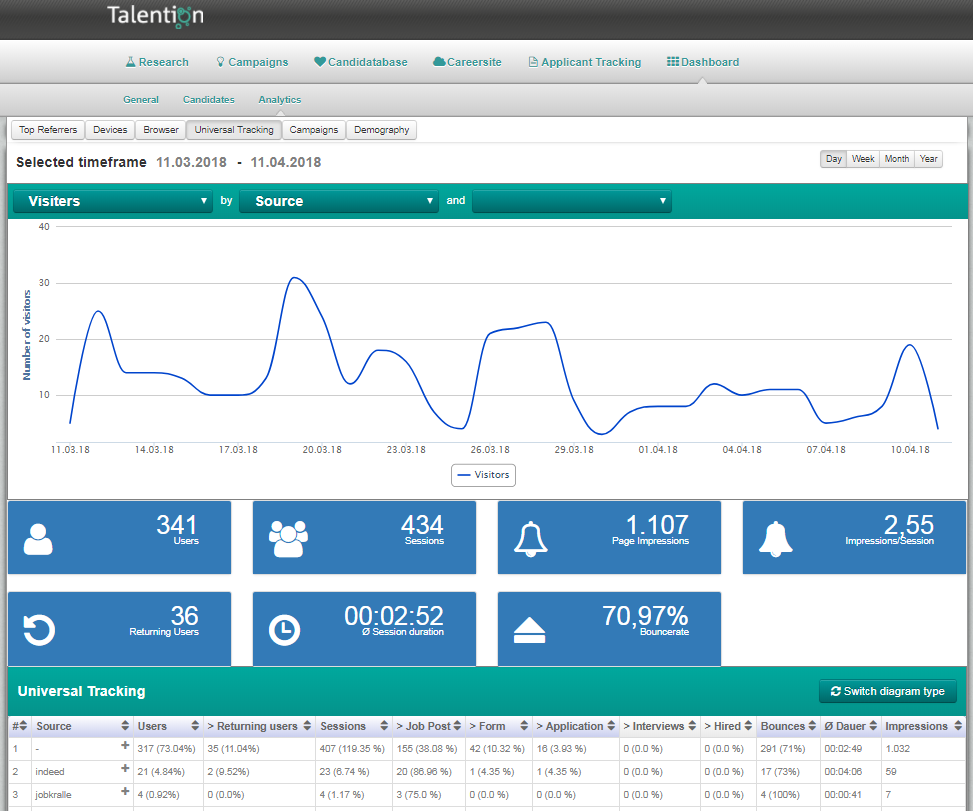Go to General dashboard submenu
Viewport: 973px width, 811px height.
point(141,99)
